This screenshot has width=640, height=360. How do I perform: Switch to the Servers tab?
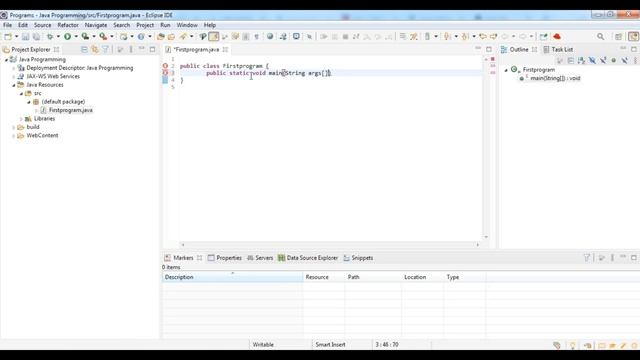point(260,258)
